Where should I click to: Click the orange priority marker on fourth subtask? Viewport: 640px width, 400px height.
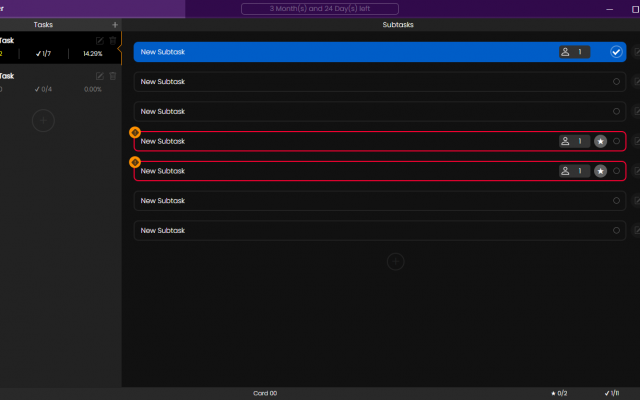(135, 132)
